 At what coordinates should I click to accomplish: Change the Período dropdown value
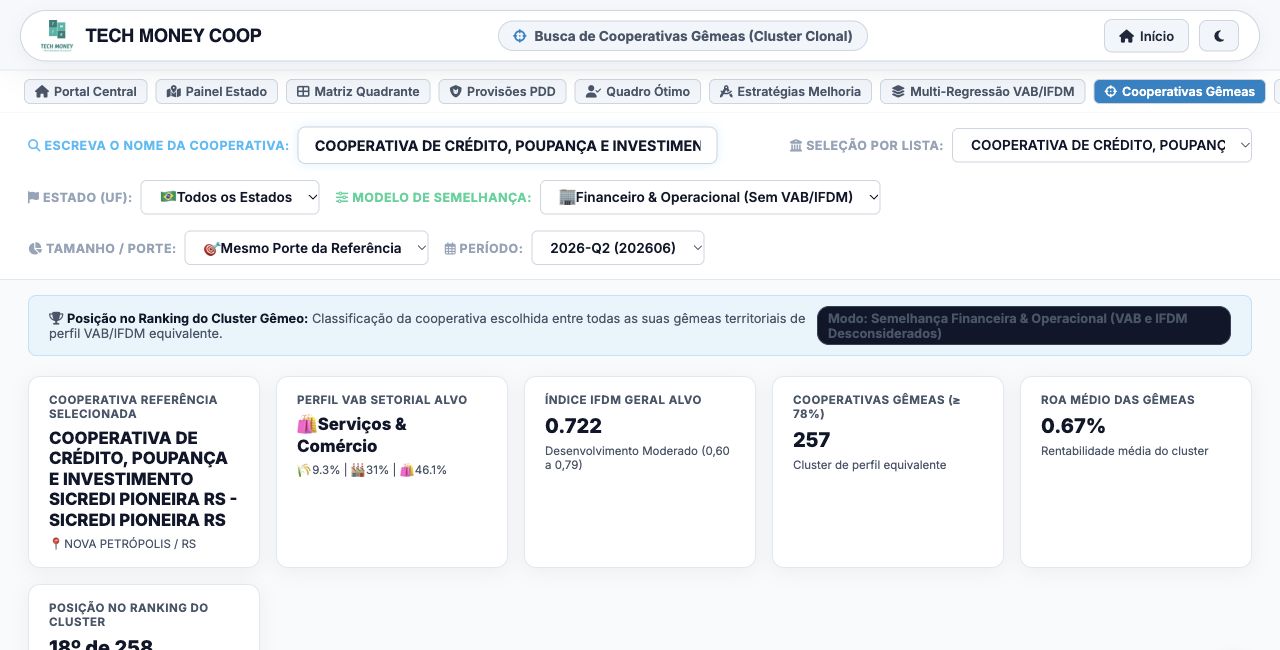tap(618, 248)
